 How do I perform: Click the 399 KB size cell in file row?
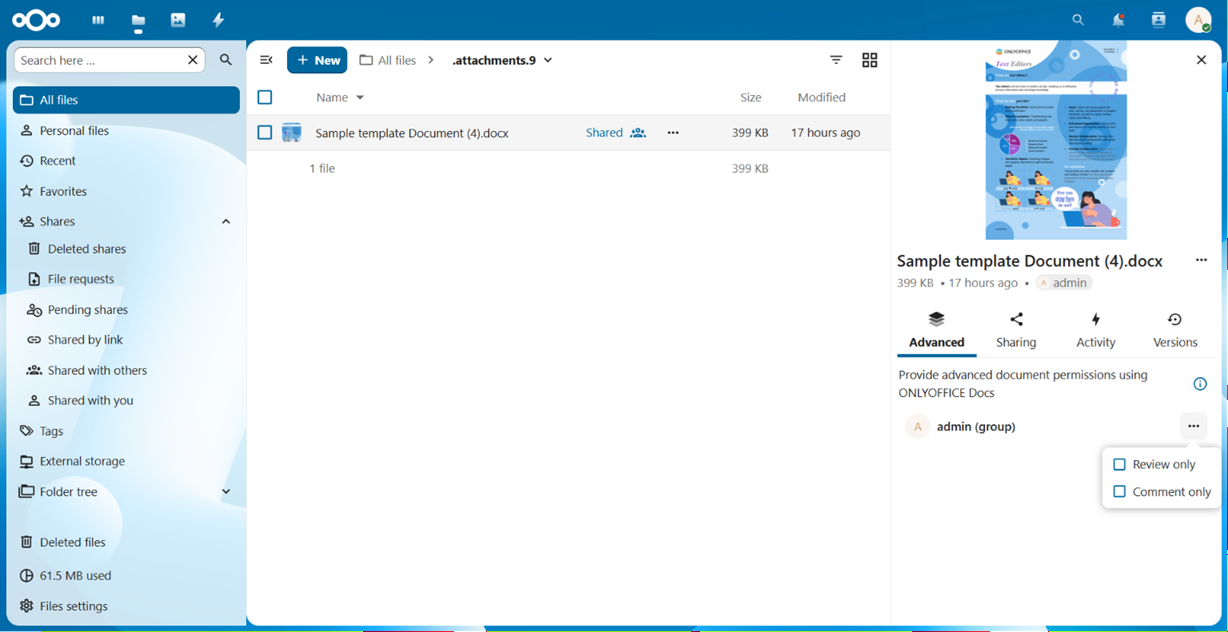[x=750, y=132]
